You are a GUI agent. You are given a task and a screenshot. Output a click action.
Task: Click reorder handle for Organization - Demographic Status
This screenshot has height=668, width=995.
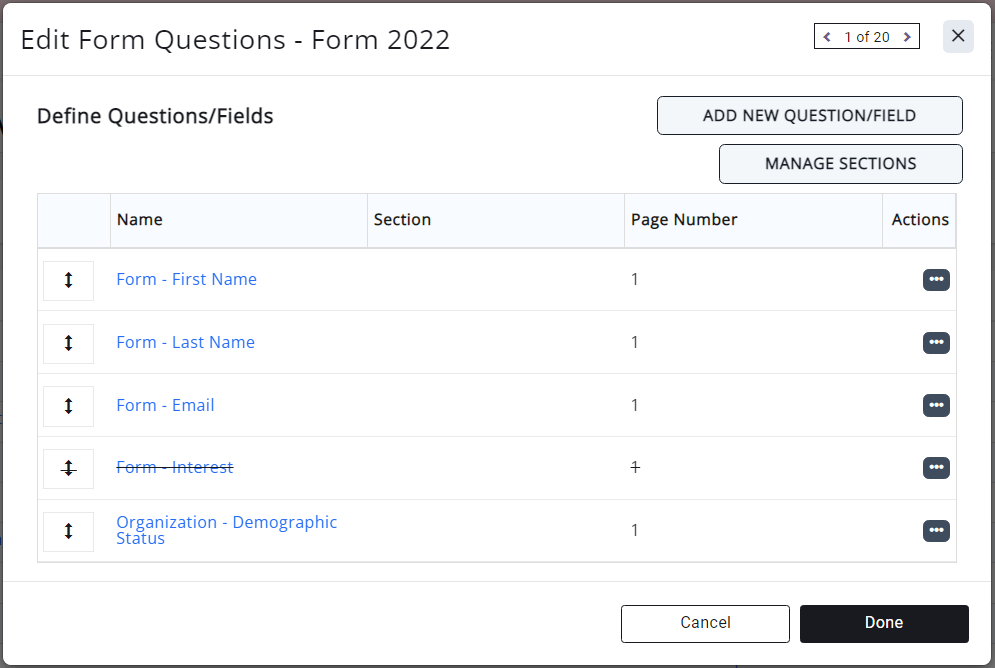(x=68, y=531)
